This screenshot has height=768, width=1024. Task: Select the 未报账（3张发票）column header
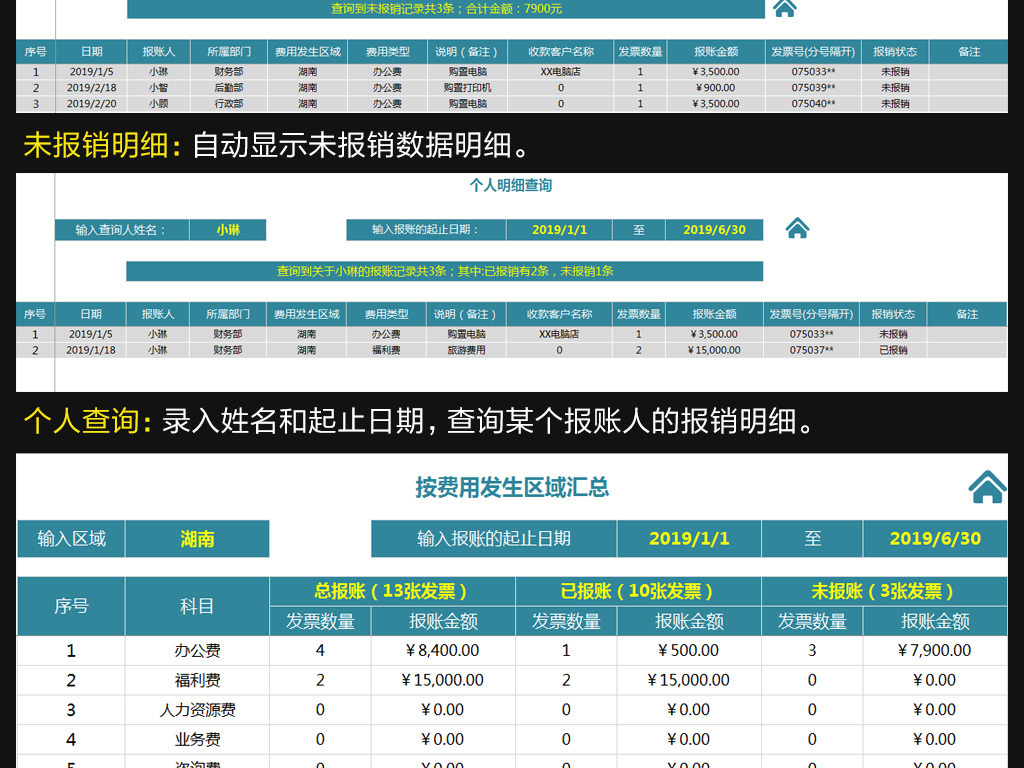[x=883, y=591]
